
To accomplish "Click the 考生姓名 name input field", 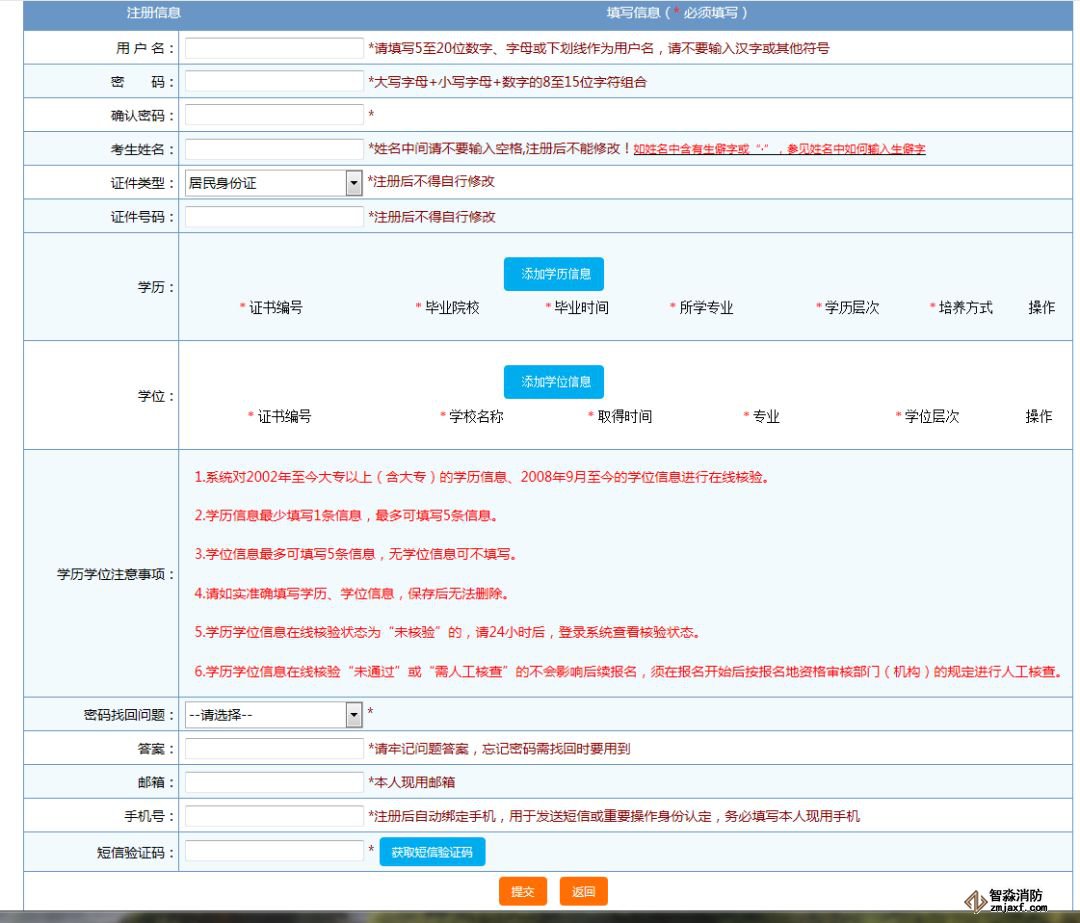I will pos(274,149).
